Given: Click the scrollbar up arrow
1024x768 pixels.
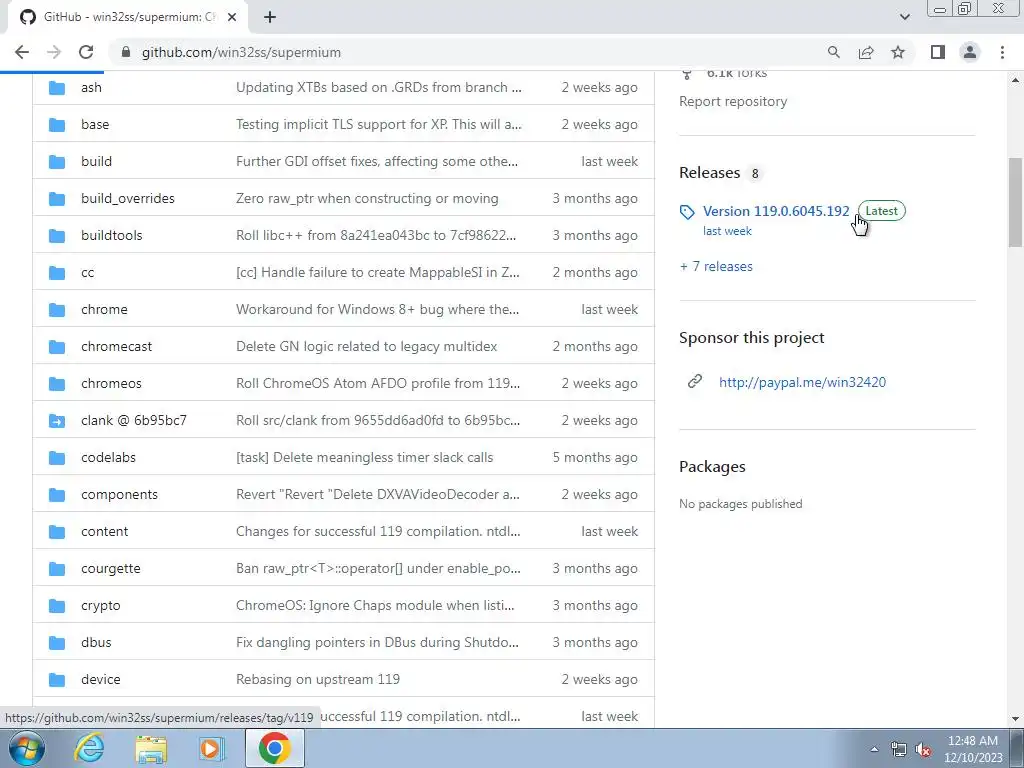Looking at the screenshot, I should [1015, 80].
